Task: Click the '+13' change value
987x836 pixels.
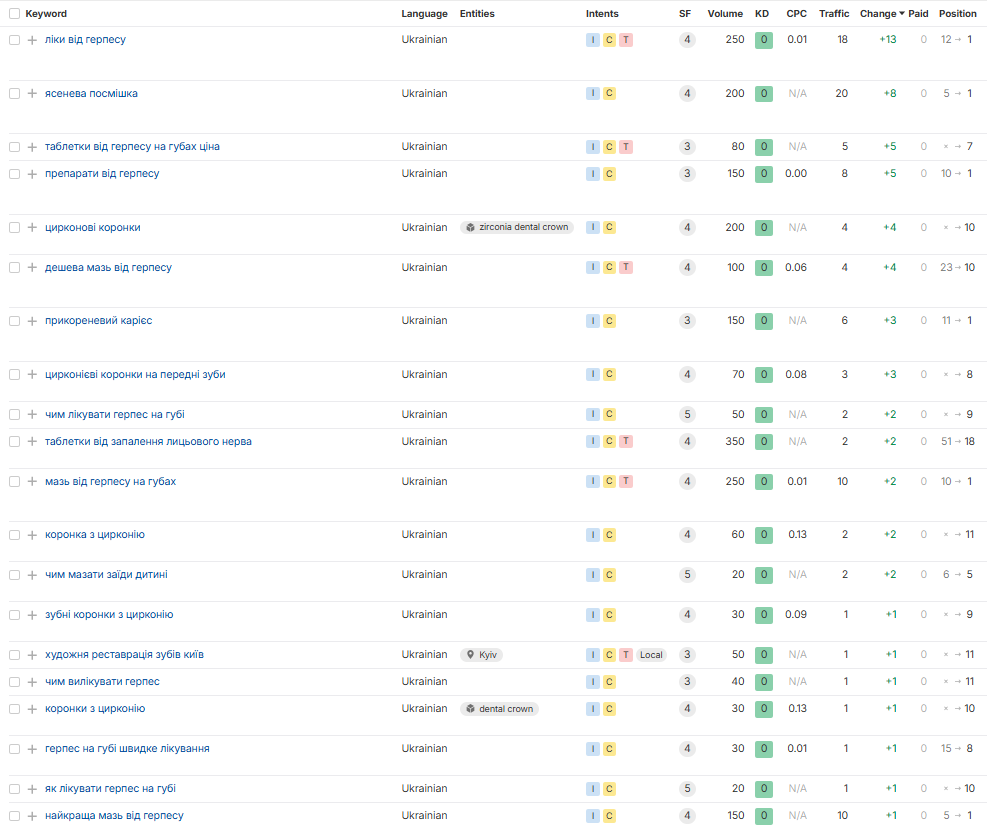Action: coord(888,40)
